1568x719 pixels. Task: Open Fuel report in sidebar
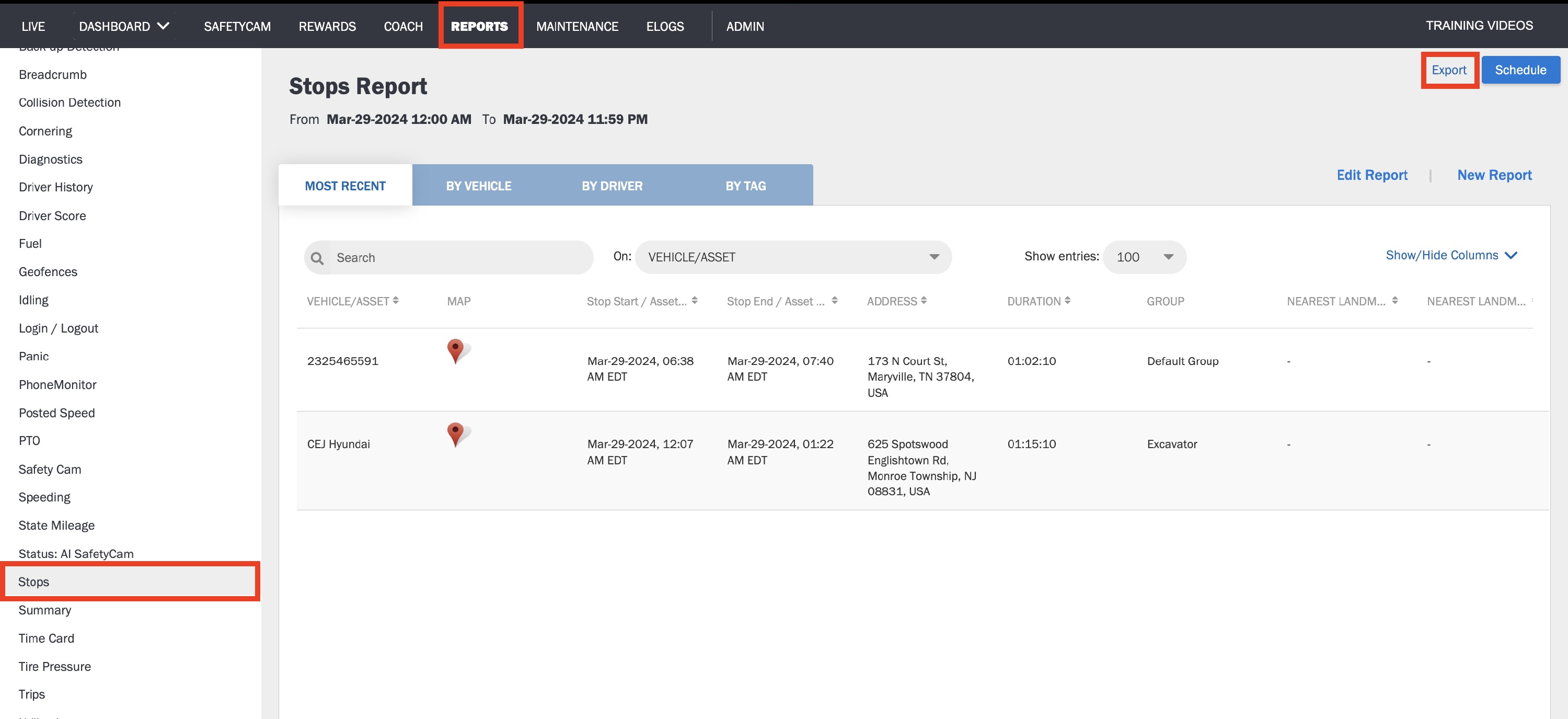coord(30,244)
